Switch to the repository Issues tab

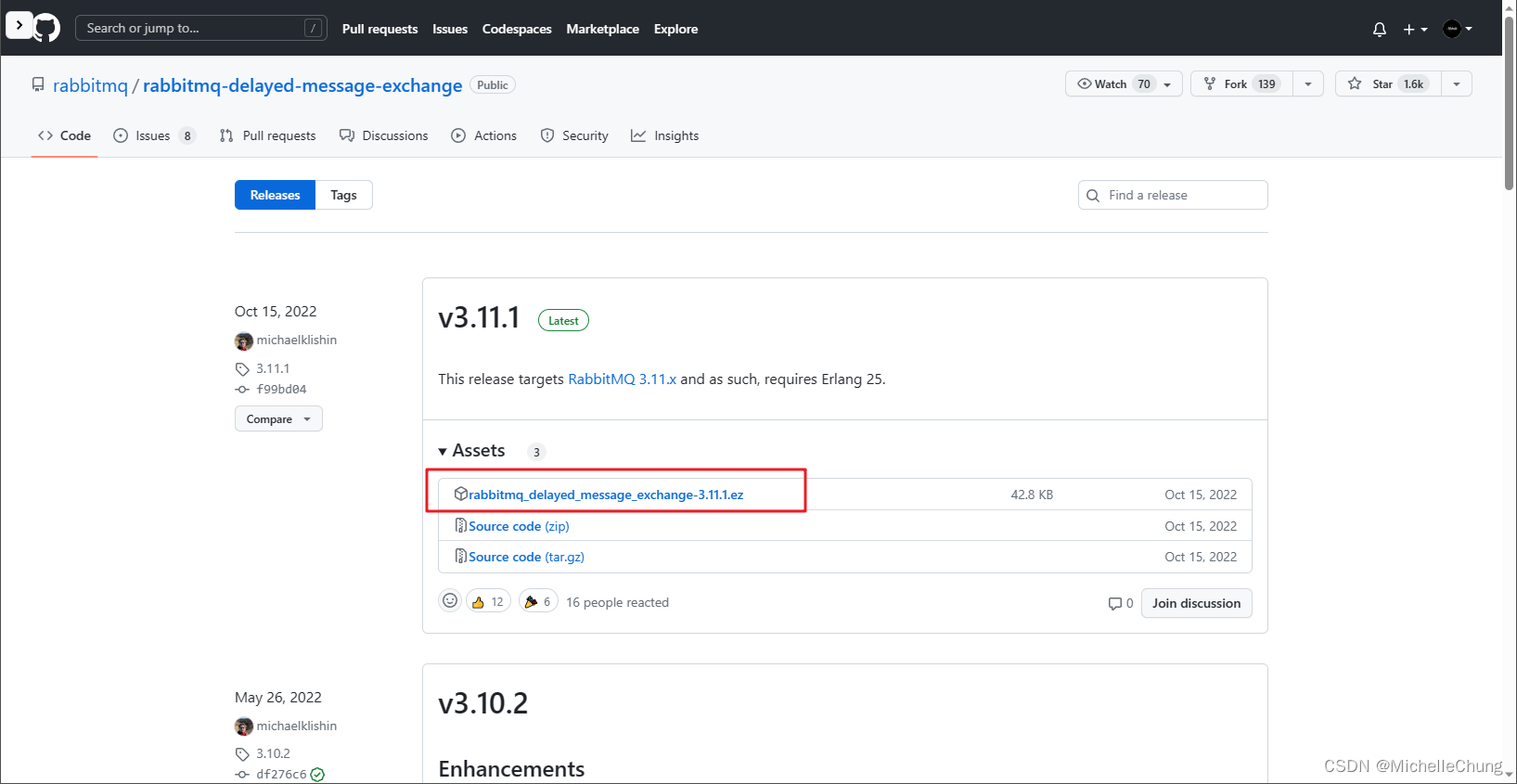tap(154, 135)
